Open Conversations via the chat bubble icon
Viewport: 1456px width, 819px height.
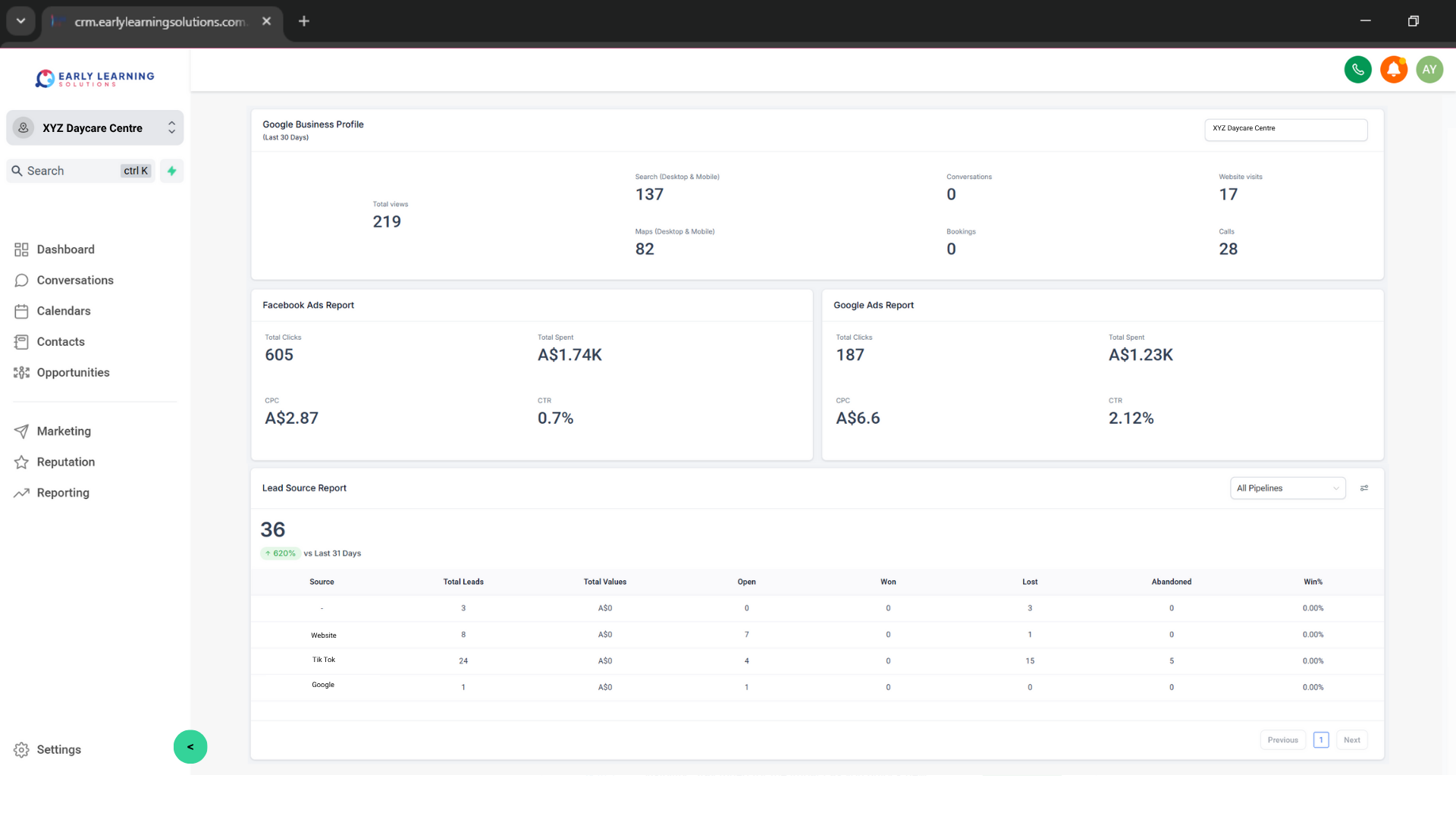point(23,280)
